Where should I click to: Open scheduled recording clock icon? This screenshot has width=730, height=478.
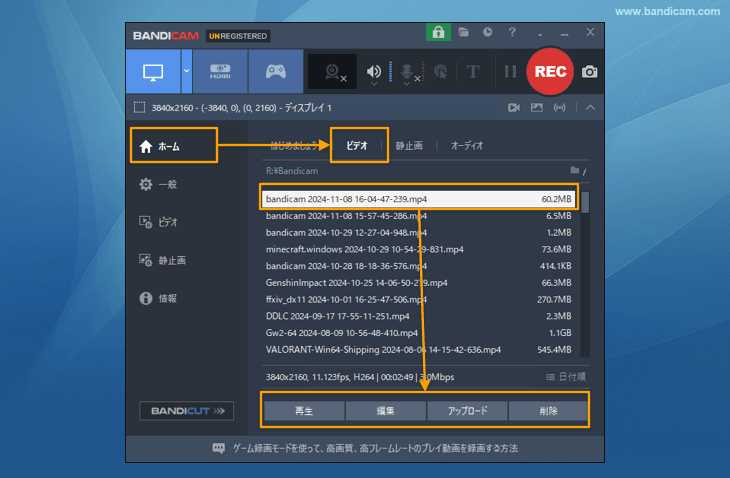pyautogui.click(x=487, y=32)
